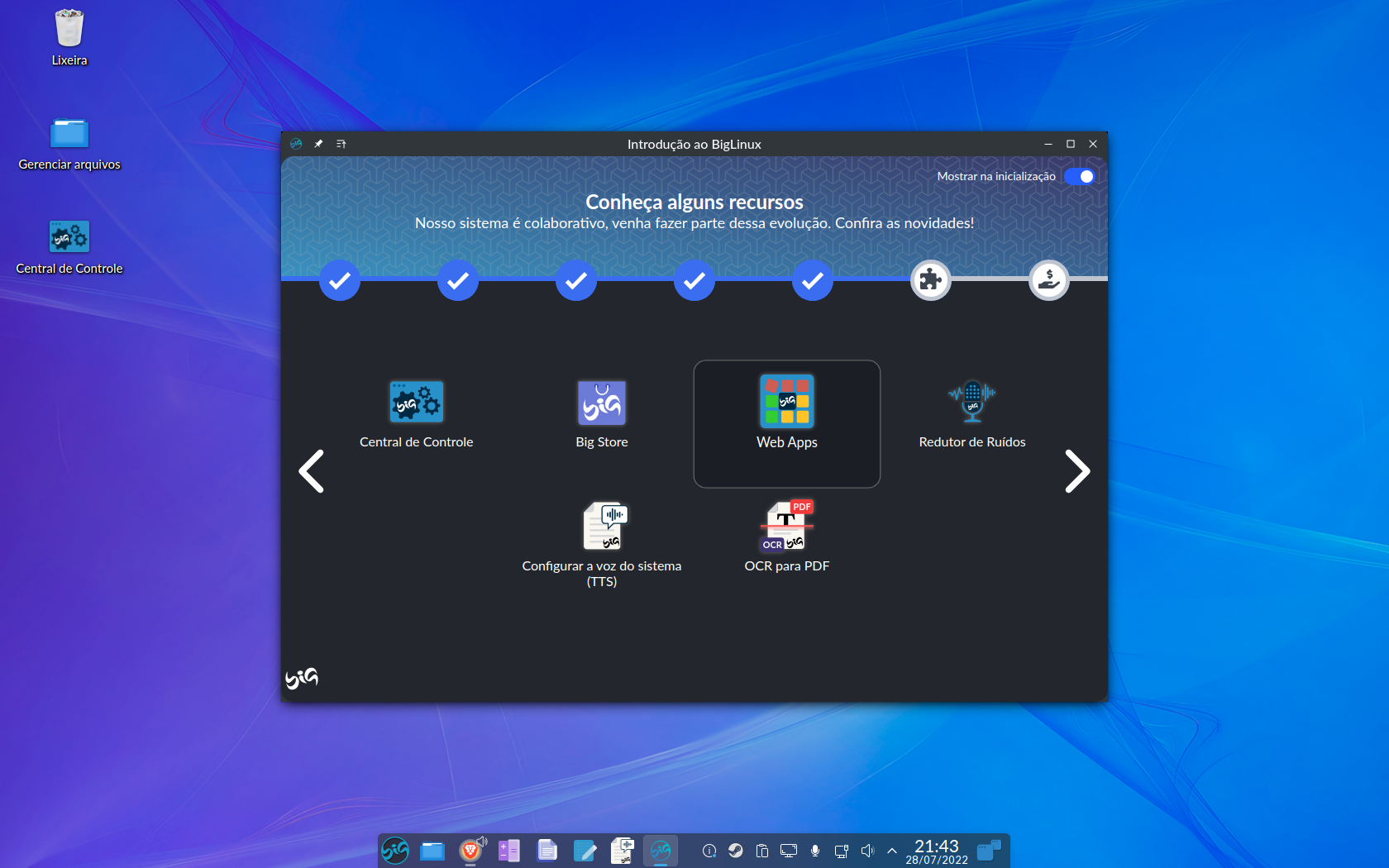Image resolution: width=1389 pixels, height=868 pixels.
Task: Jump to fifth completed step checkmark
Action: (813, 280)
